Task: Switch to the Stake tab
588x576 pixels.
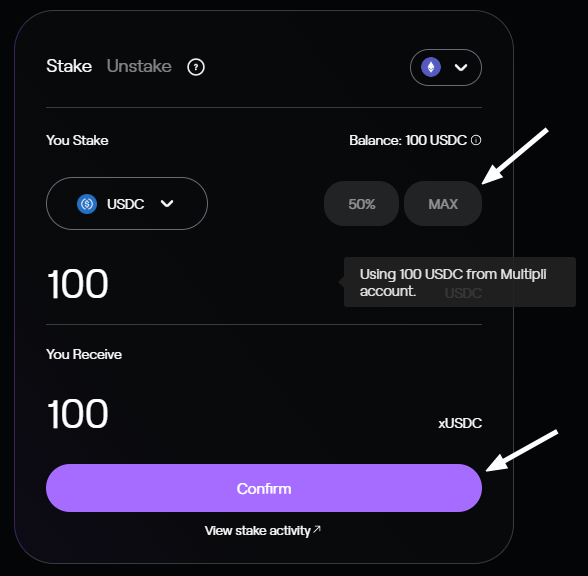Action: (x=69, y=66)
